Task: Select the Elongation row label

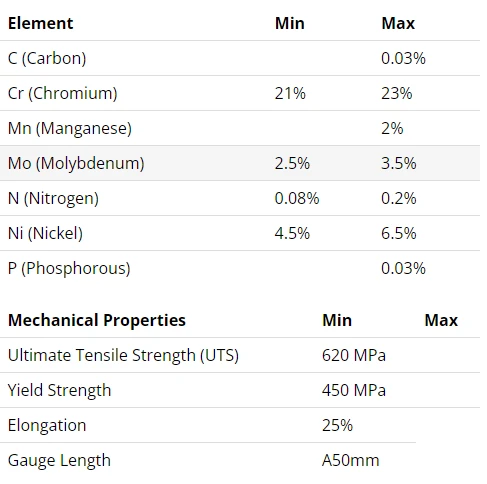Action: (x=47, y=425)
